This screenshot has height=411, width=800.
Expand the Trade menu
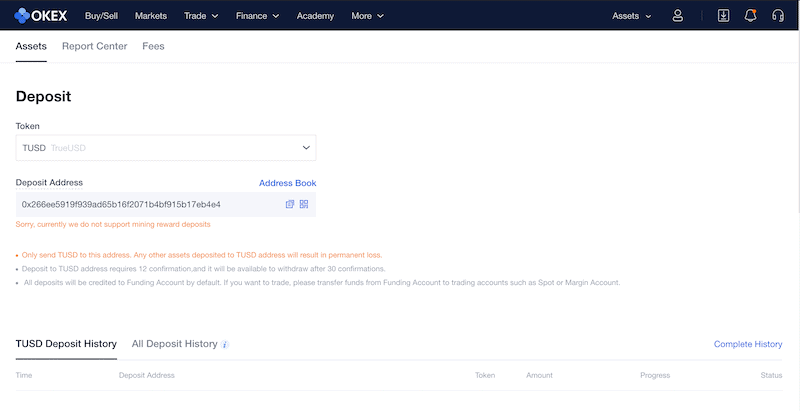[201, 16]
